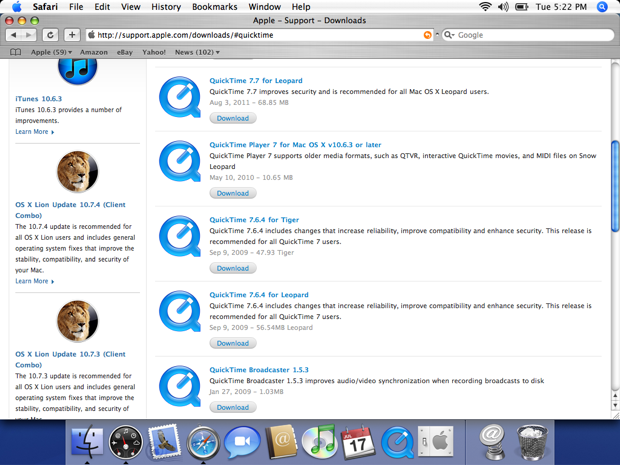Launch iTunes from the Dock
This screenshot has width=620, height=465.
point(319,442)
